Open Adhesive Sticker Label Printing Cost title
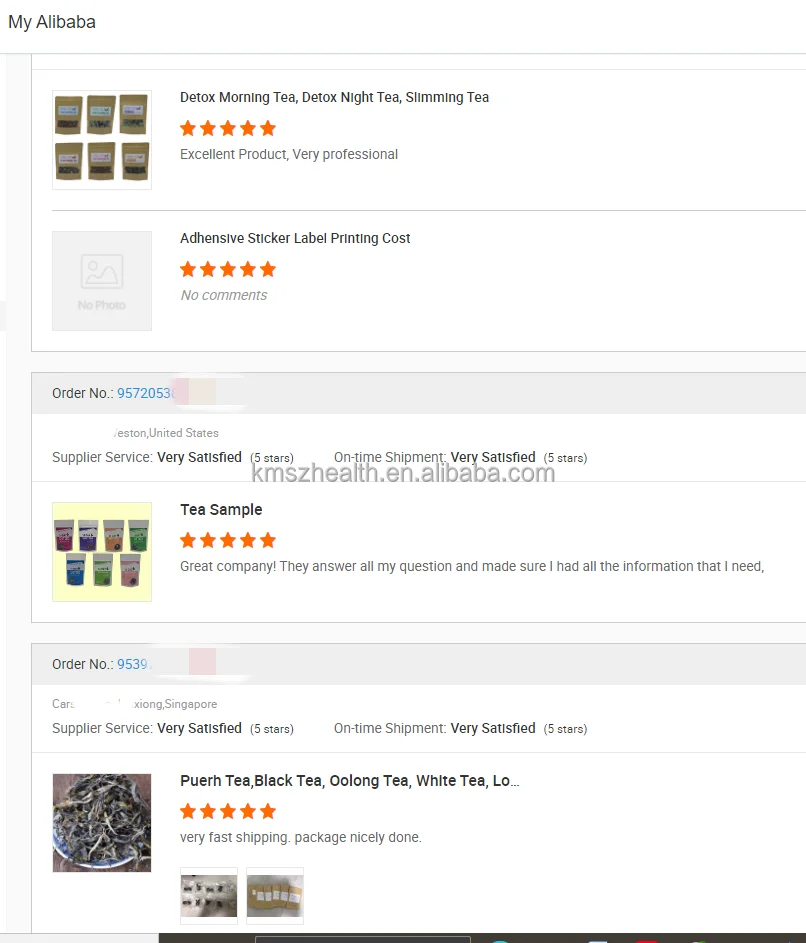The height and width of the screenshot is (943, 806). pos(295,238)
